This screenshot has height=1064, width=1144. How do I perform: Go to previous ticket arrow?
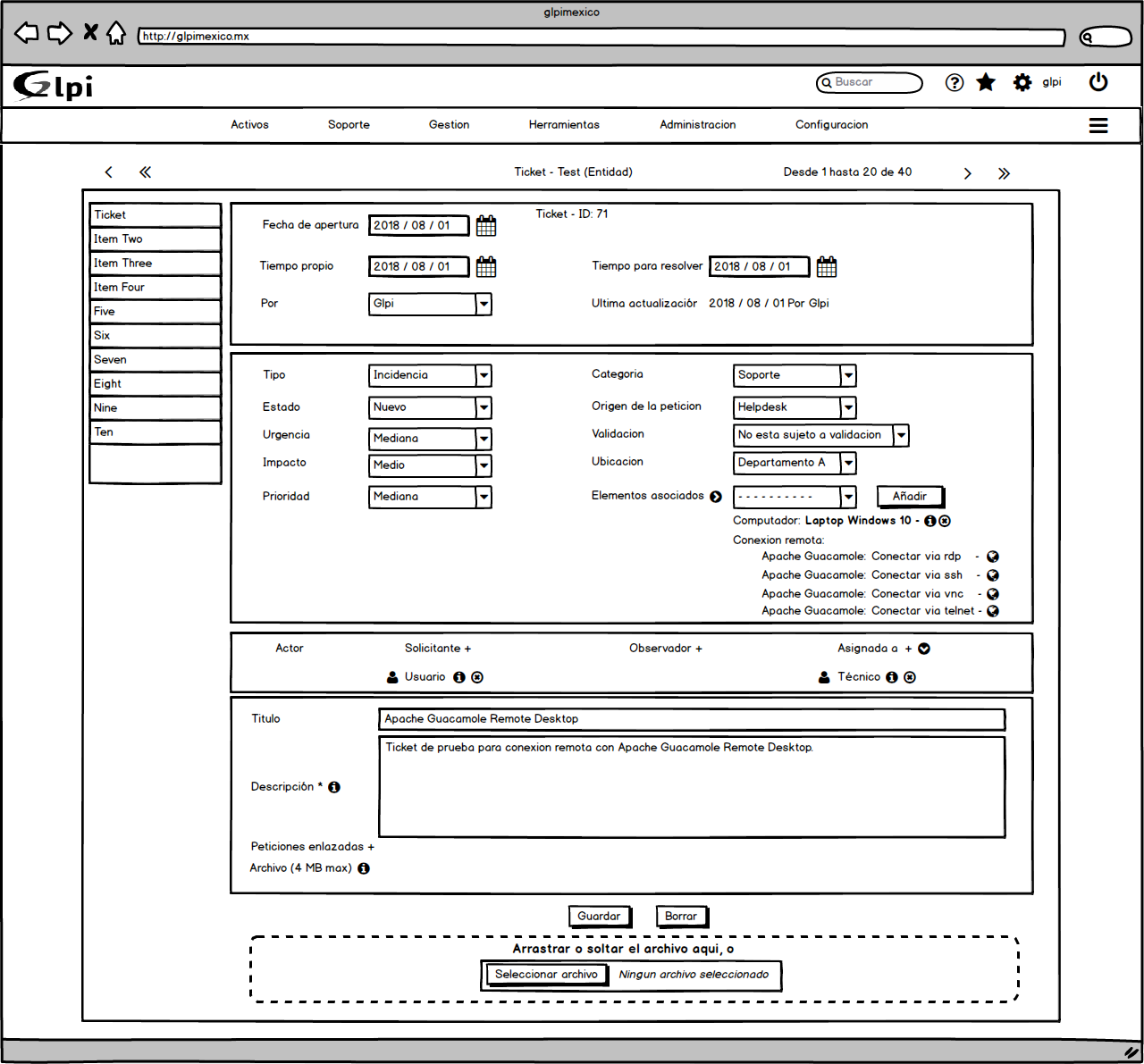pyautogui.click(x=109, y=172)
